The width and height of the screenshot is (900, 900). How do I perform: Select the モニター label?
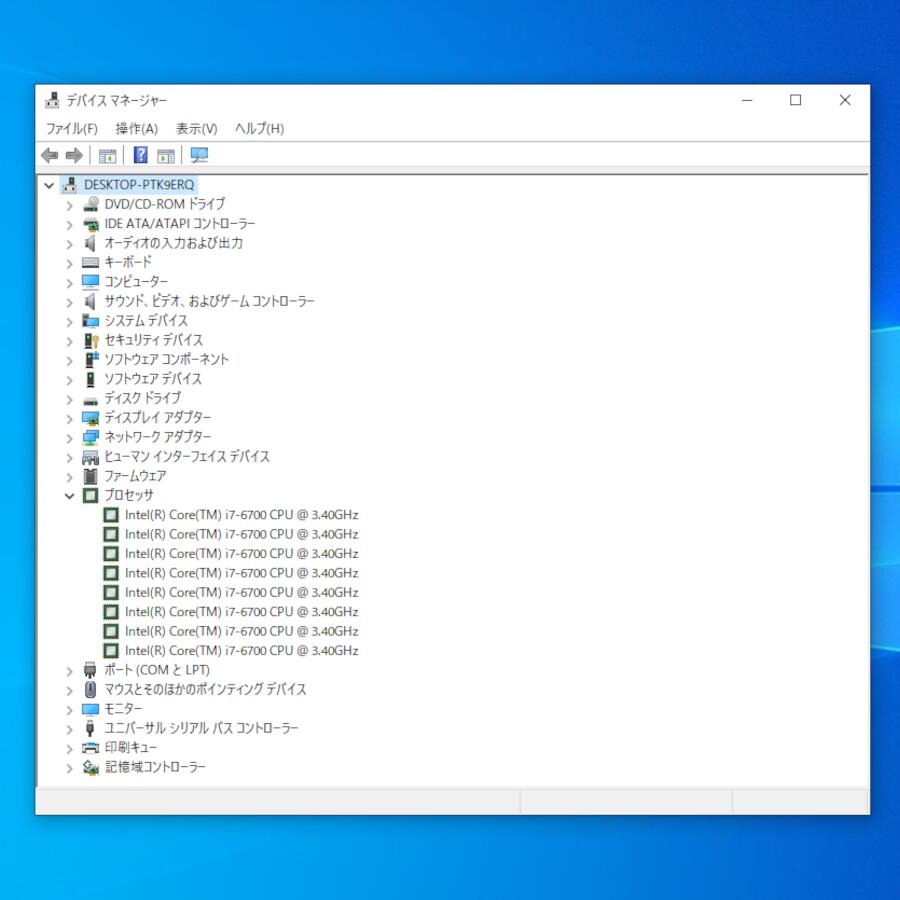click(x=123, y=709)
